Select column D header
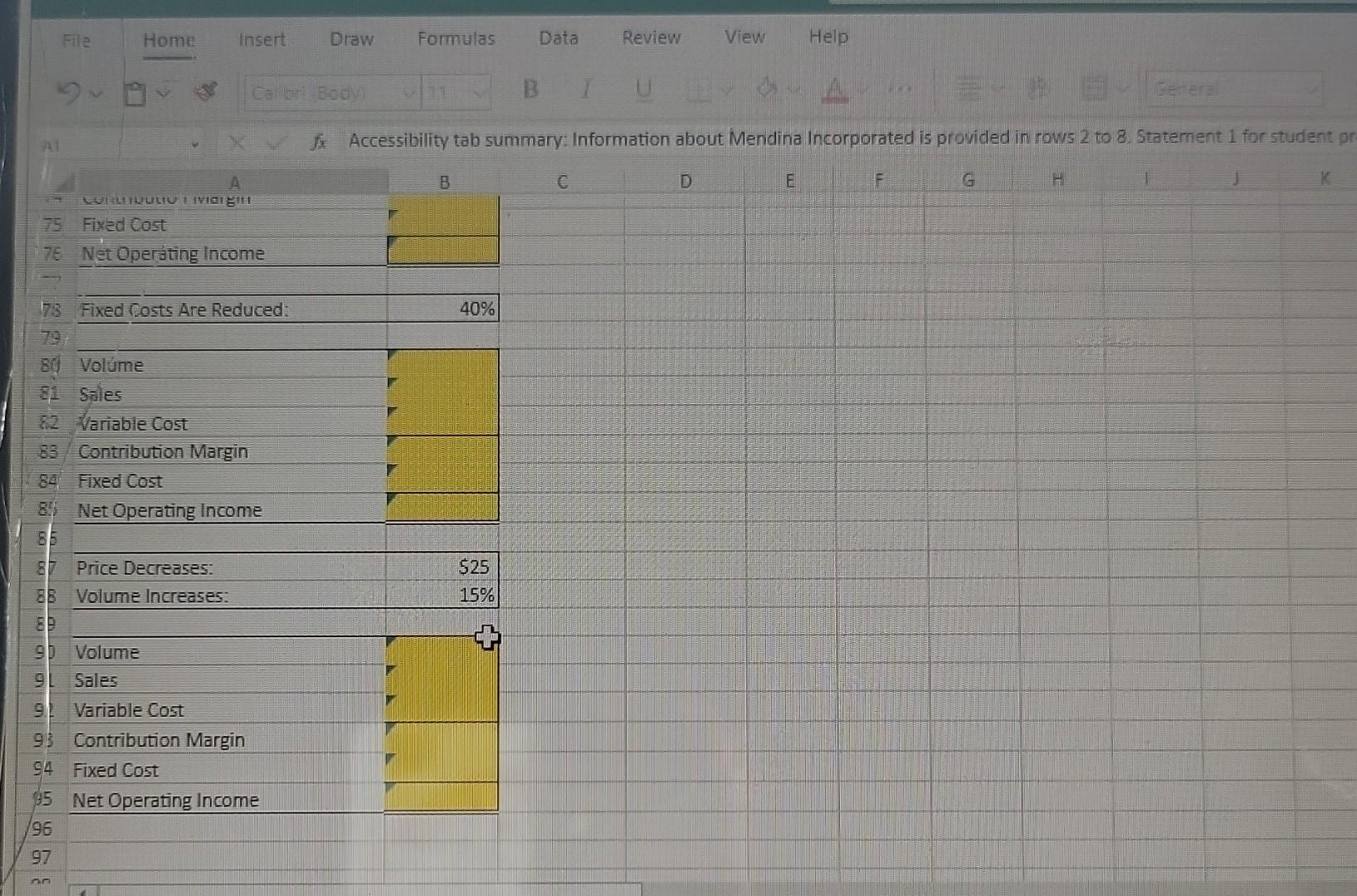Image resolution: width=1357 pixels, height=896 pixels. pyautogui.click(x=686, y=180)
